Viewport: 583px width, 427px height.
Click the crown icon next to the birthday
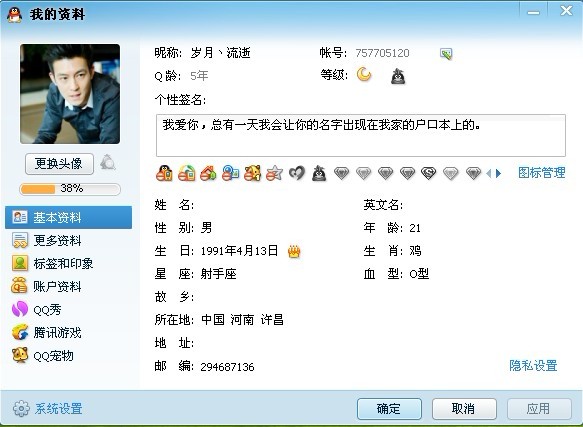[x=294, y=251]
